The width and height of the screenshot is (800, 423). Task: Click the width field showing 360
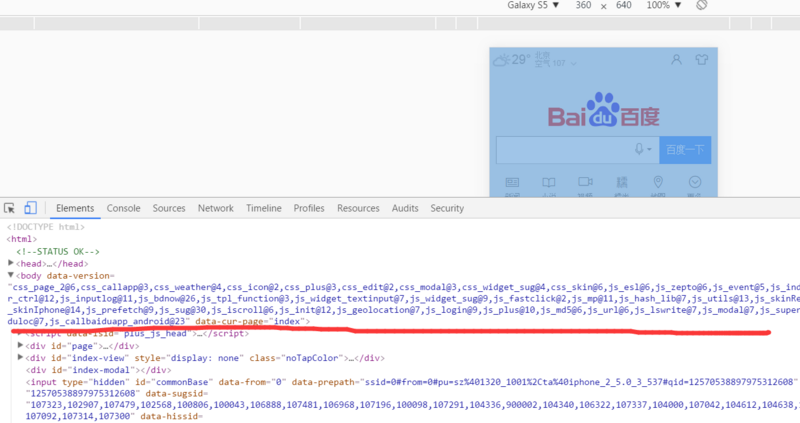pyautogui.click(x=583, y=5)
